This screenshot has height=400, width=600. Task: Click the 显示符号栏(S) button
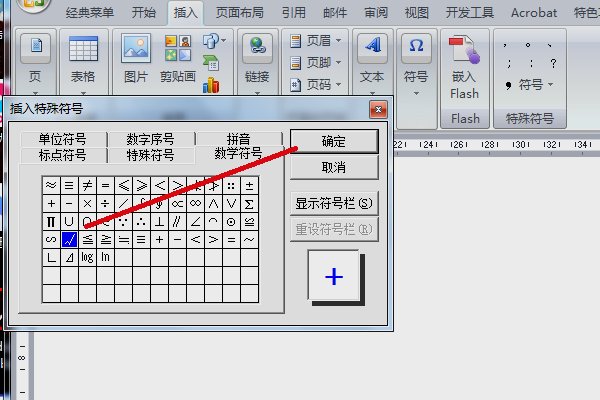(334, 203)
